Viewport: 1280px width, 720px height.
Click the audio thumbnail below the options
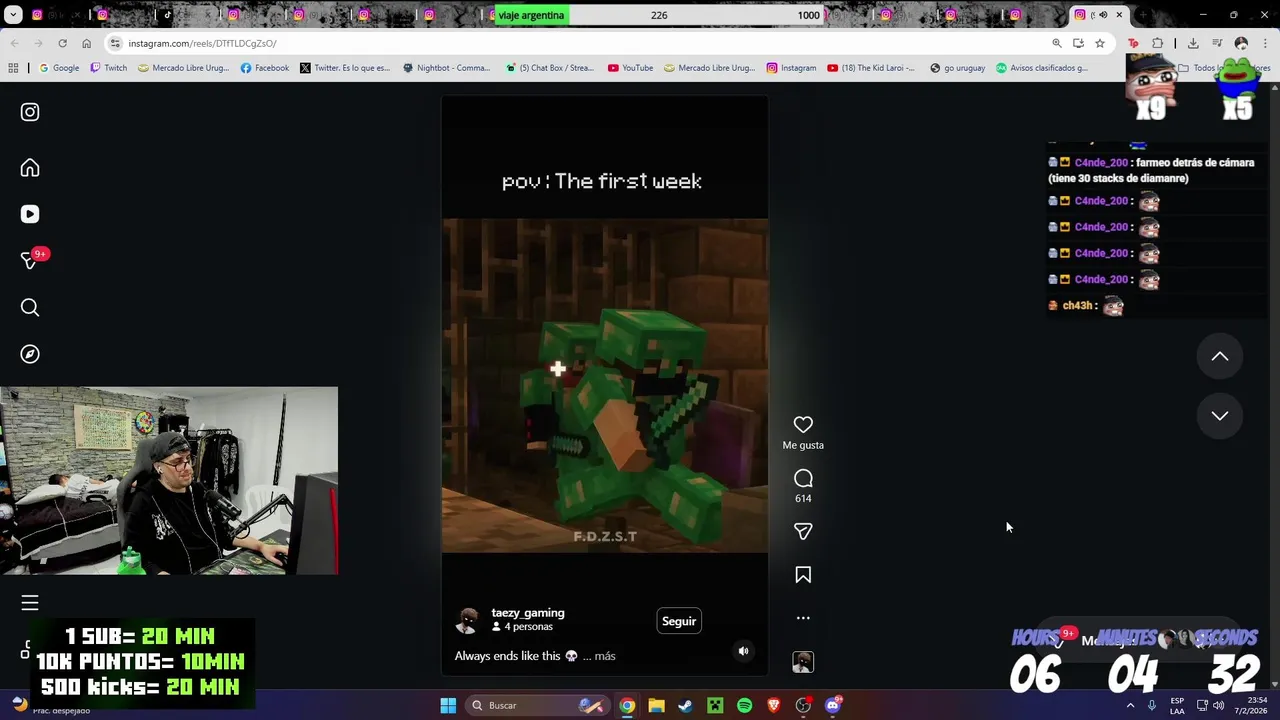click(x=803, y=662)
